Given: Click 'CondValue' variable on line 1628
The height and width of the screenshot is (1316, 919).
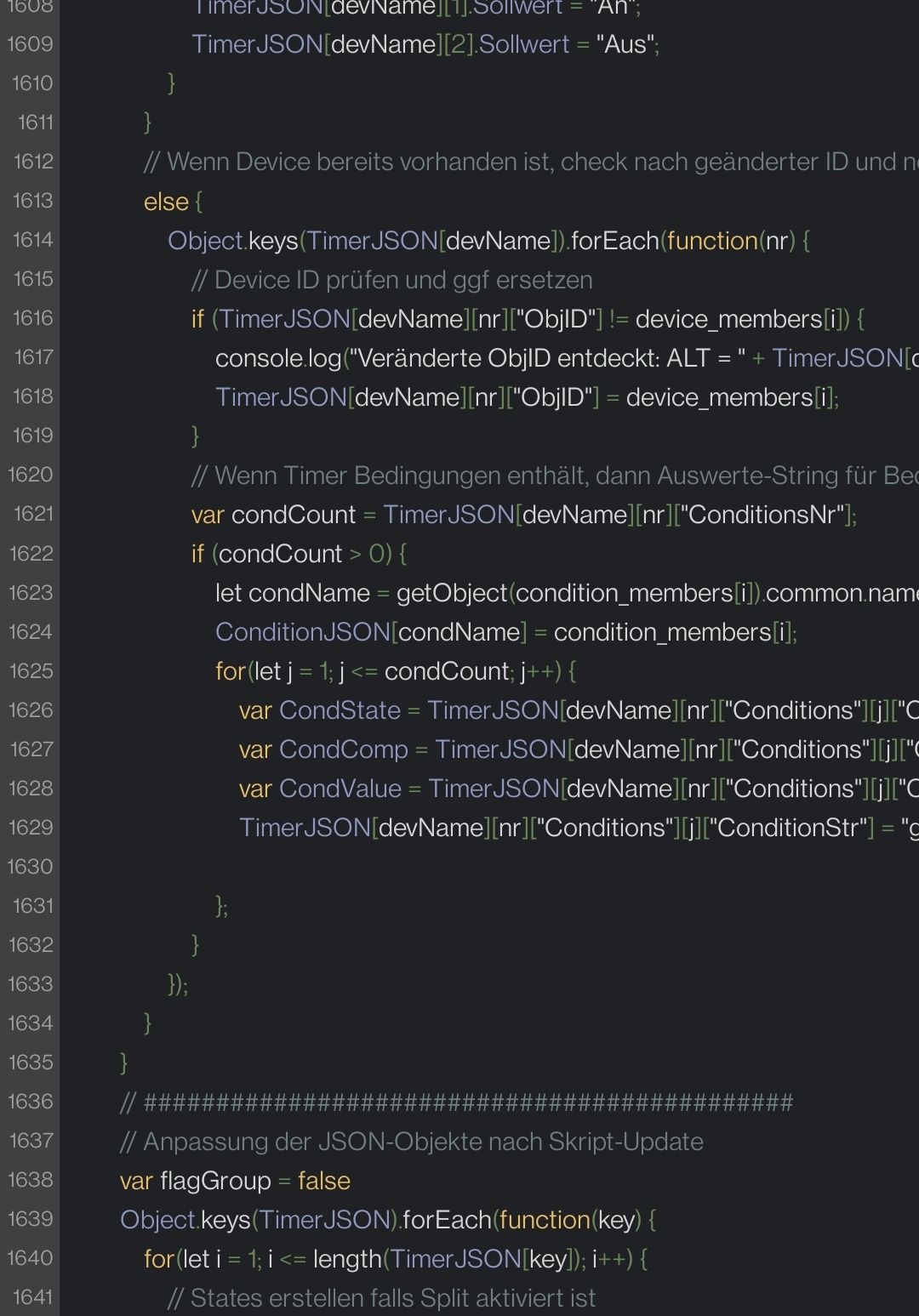Looking at the screenshot, I should pos(340,789).
